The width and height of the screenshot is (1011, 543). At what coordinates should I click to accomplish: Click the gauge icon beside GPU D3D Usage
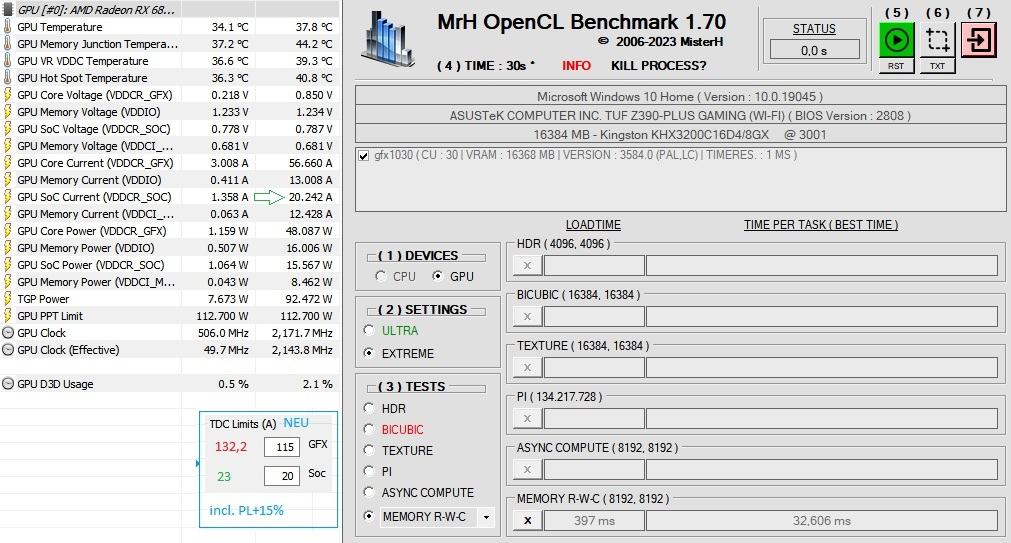pos(8,384)
